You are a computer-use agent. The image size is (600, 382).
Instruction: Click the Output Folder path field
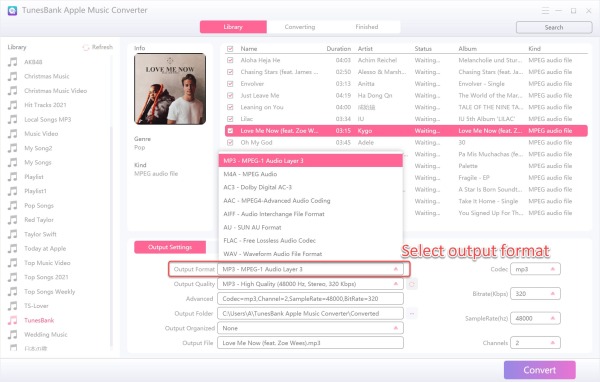coord(310,313)
